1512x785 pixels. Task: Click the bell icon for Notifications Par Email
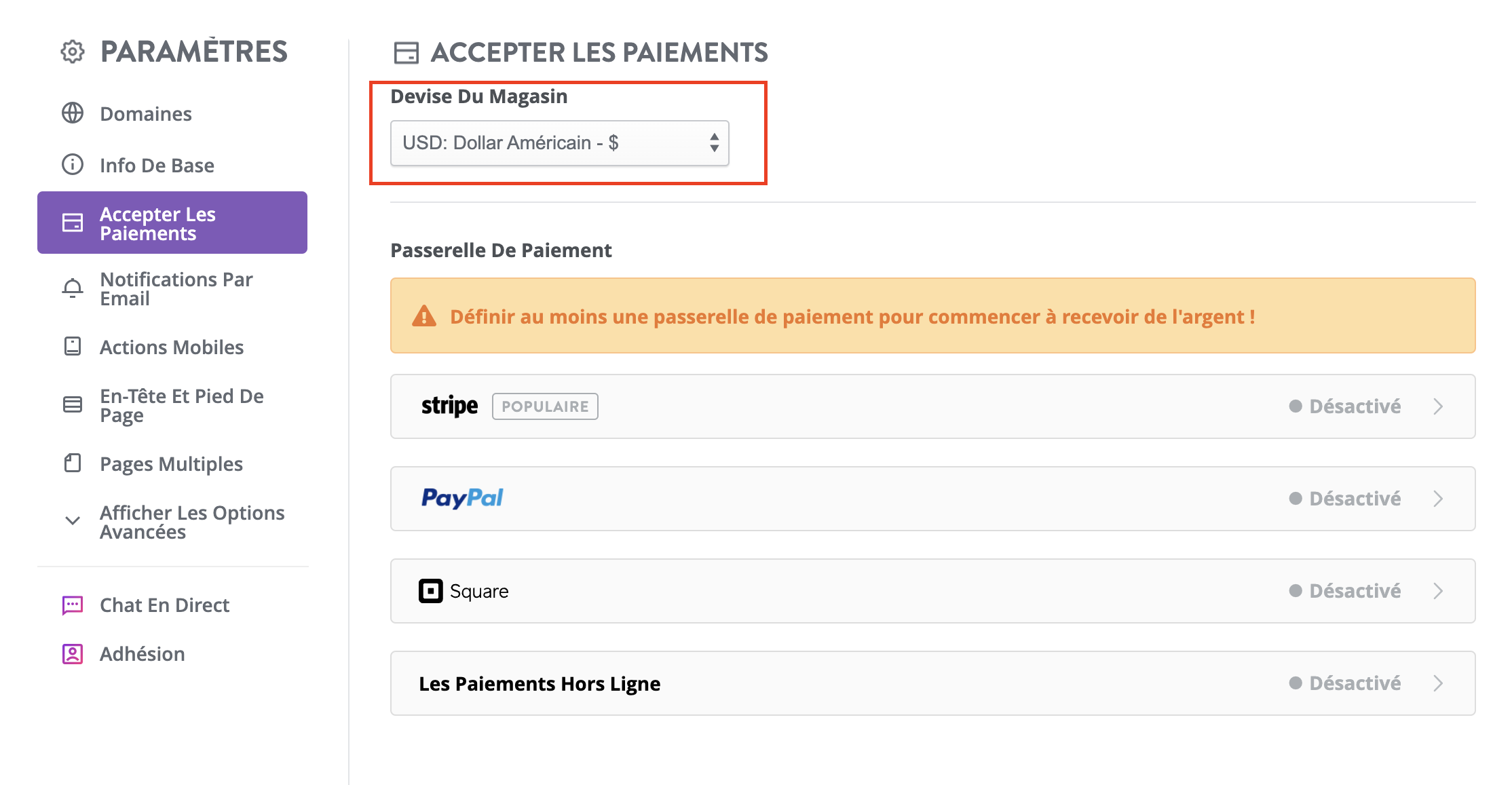73,289
